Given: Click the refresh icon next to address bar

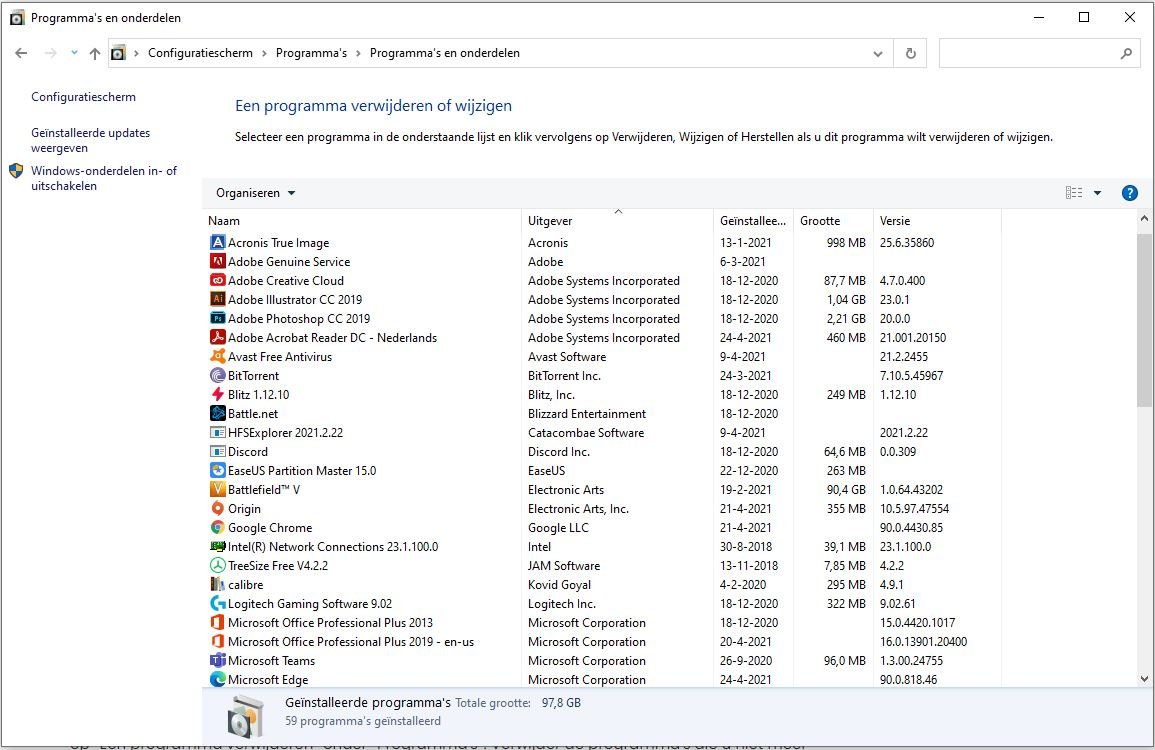Looking at the screenshot, I should pos(910,53).
